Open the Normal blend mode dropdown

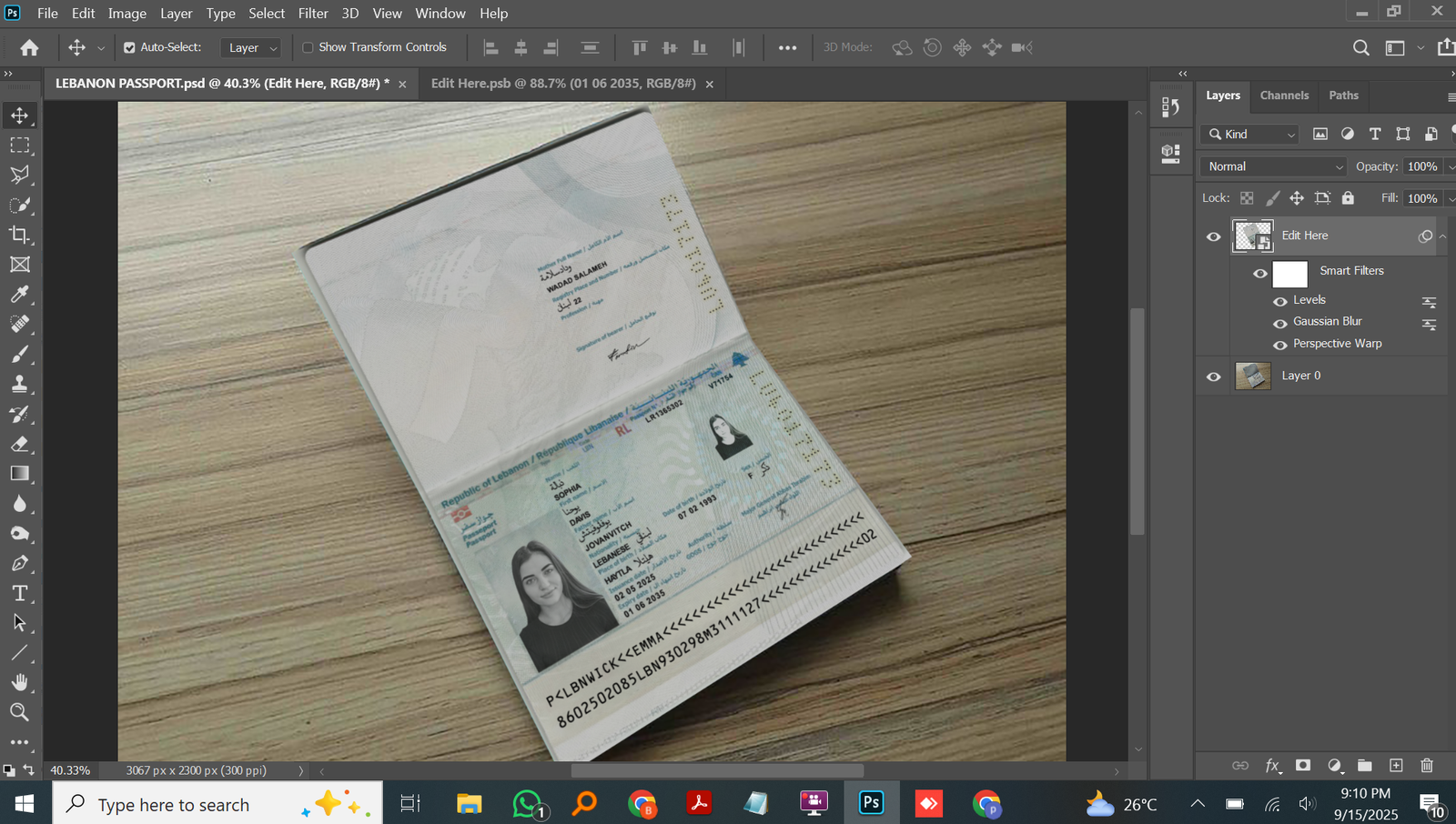1273,166
